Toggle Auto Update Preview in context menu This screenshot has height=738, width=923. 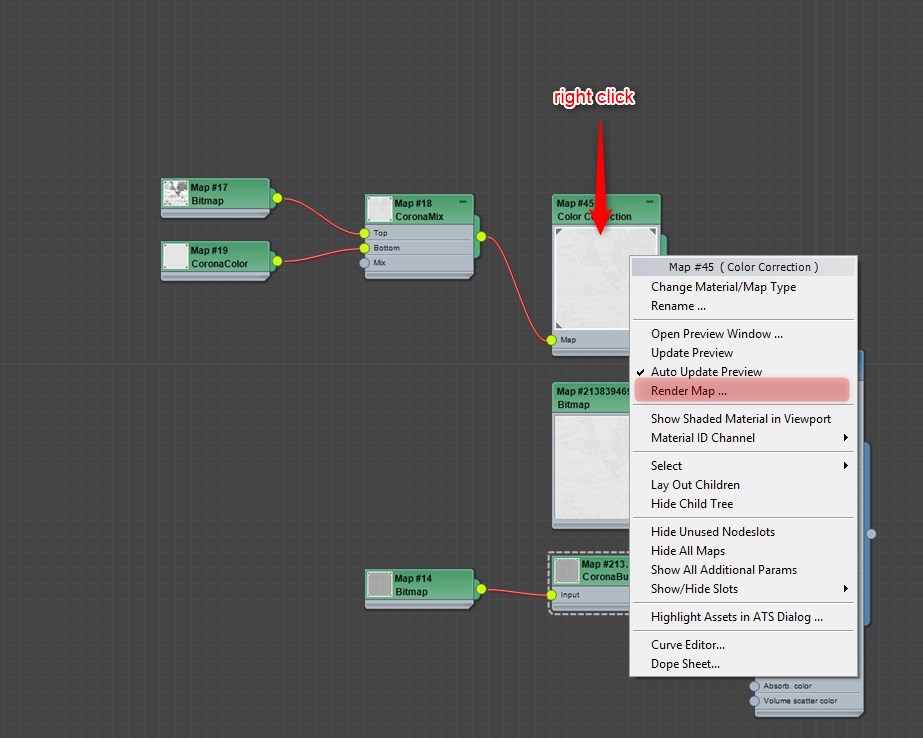(x=706, y=372)
